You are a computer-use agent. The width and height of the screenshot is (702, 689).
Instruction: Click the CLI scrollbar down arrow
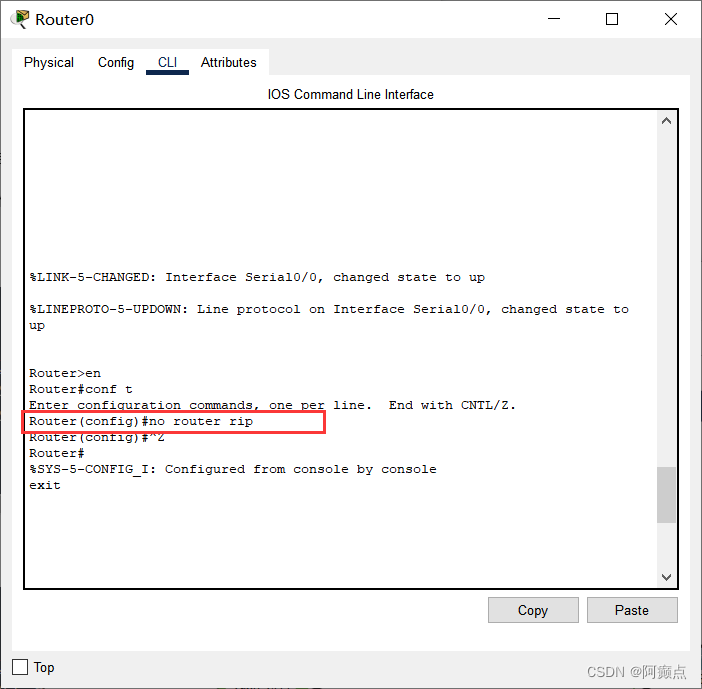point(666,577)
